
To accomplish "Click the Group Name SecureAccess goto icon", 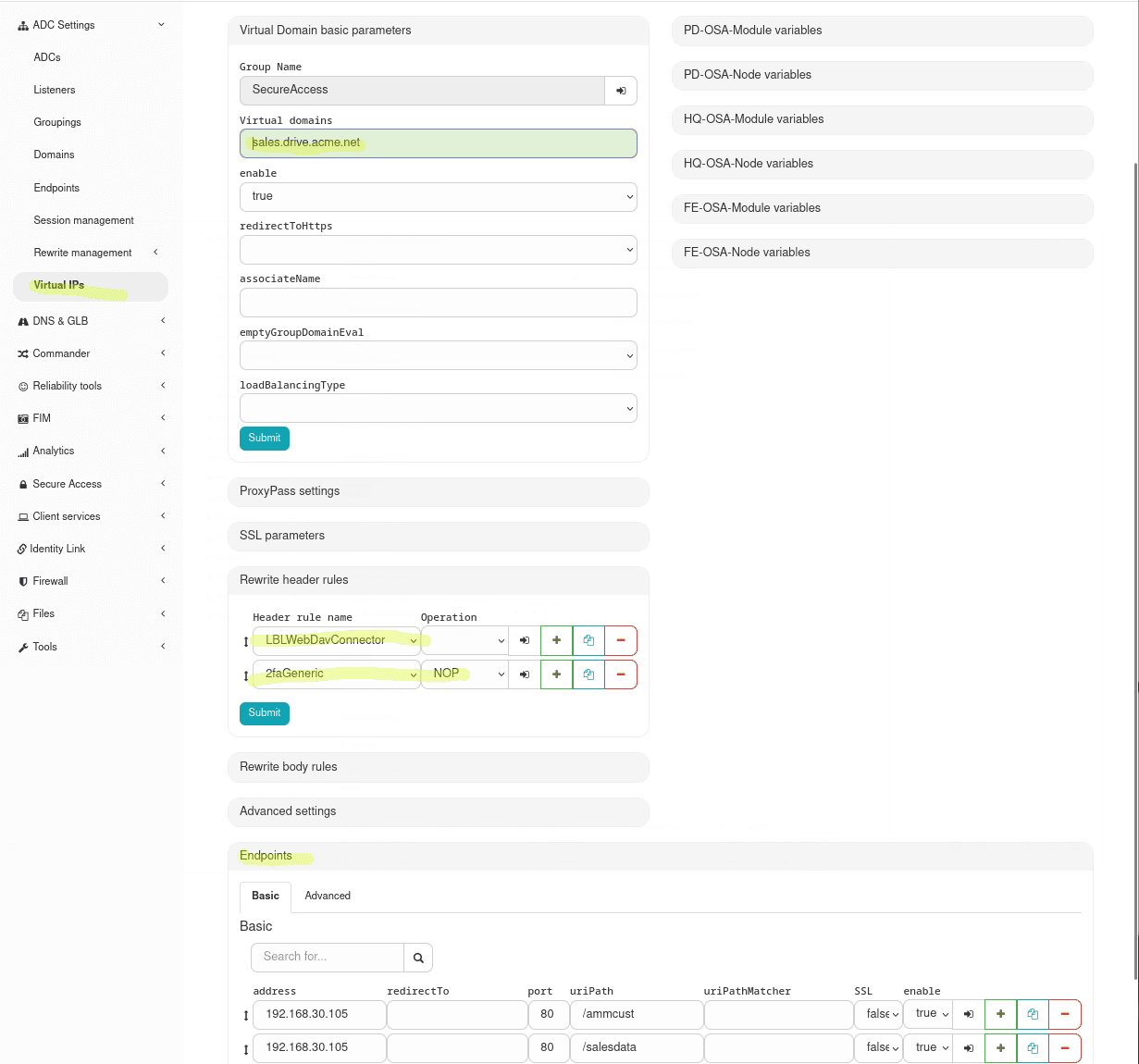I will pos(621,91).
